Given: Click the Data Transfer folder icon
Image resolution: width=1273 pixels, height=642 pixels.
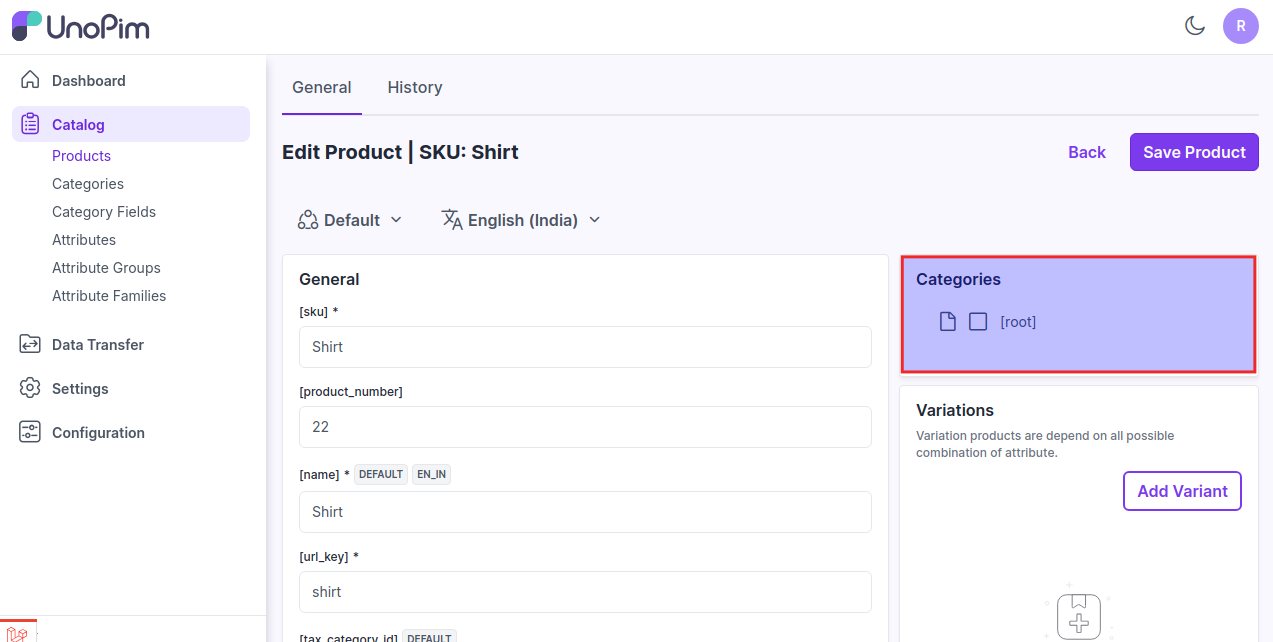Looking at the screenshot, I should click(30, 344).
